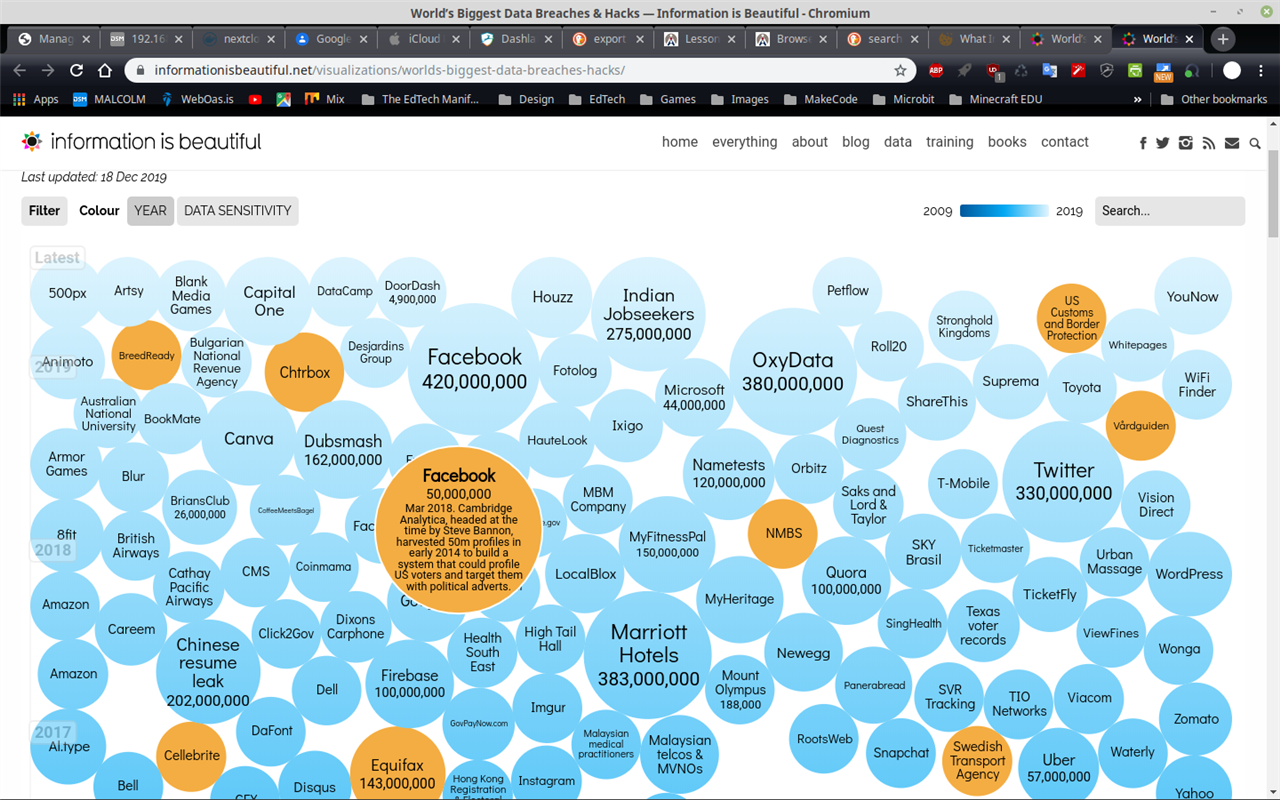Select the YEAR colour mode
Image resolution: width=1280 pixels, height=800 pixels.
click(150, 211)
